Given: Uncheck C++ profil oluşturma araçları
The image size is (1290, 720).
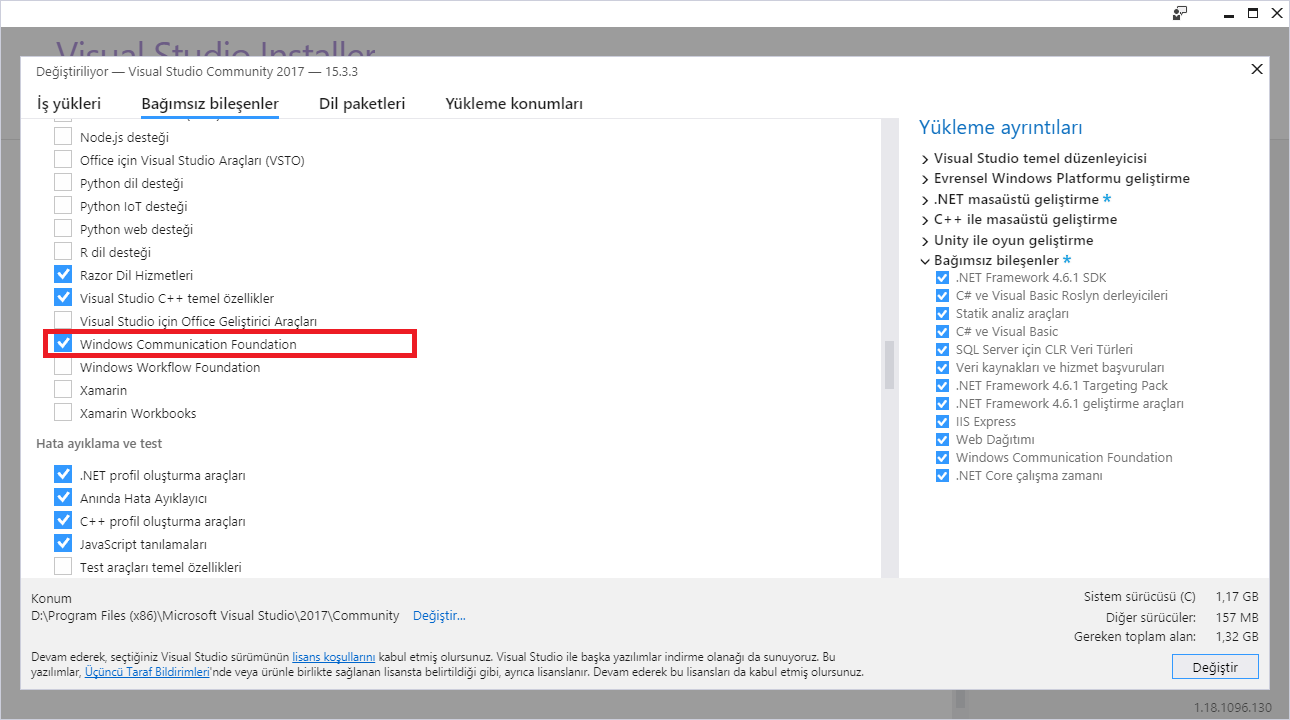Looking at the screenshot, I should 63,521.
